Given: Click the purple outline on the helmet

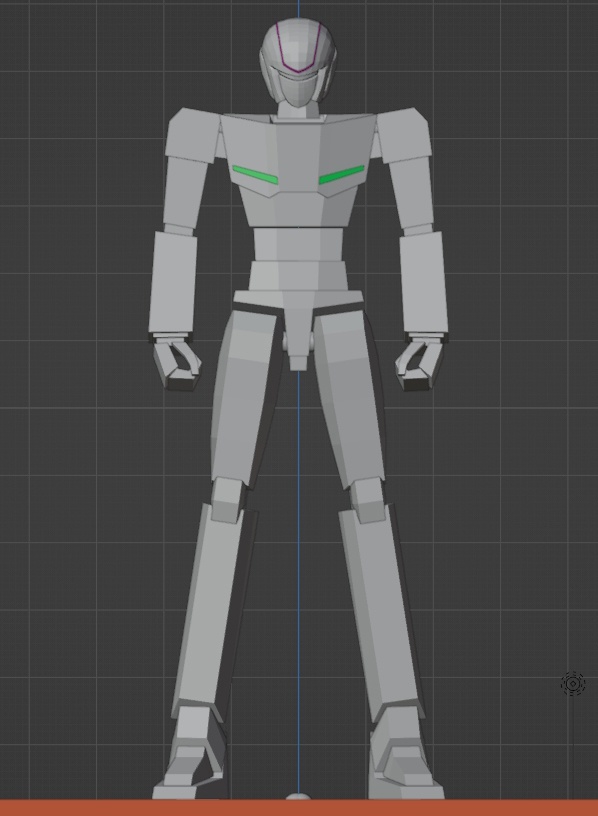Looking at the screenshot, I should [x=298, y=47].
